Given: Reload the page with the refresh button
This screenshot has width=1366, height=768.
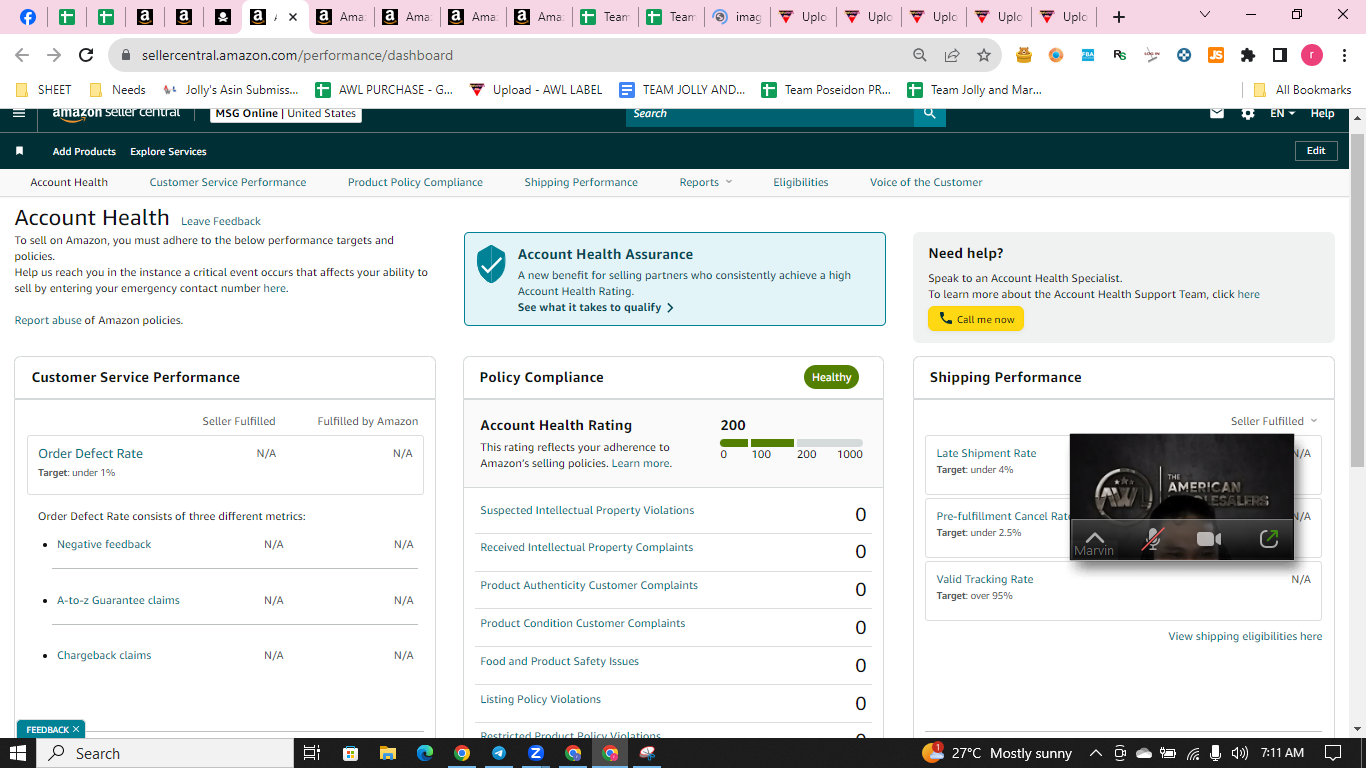Looking at the screenshot, I should tap(86, 55).
